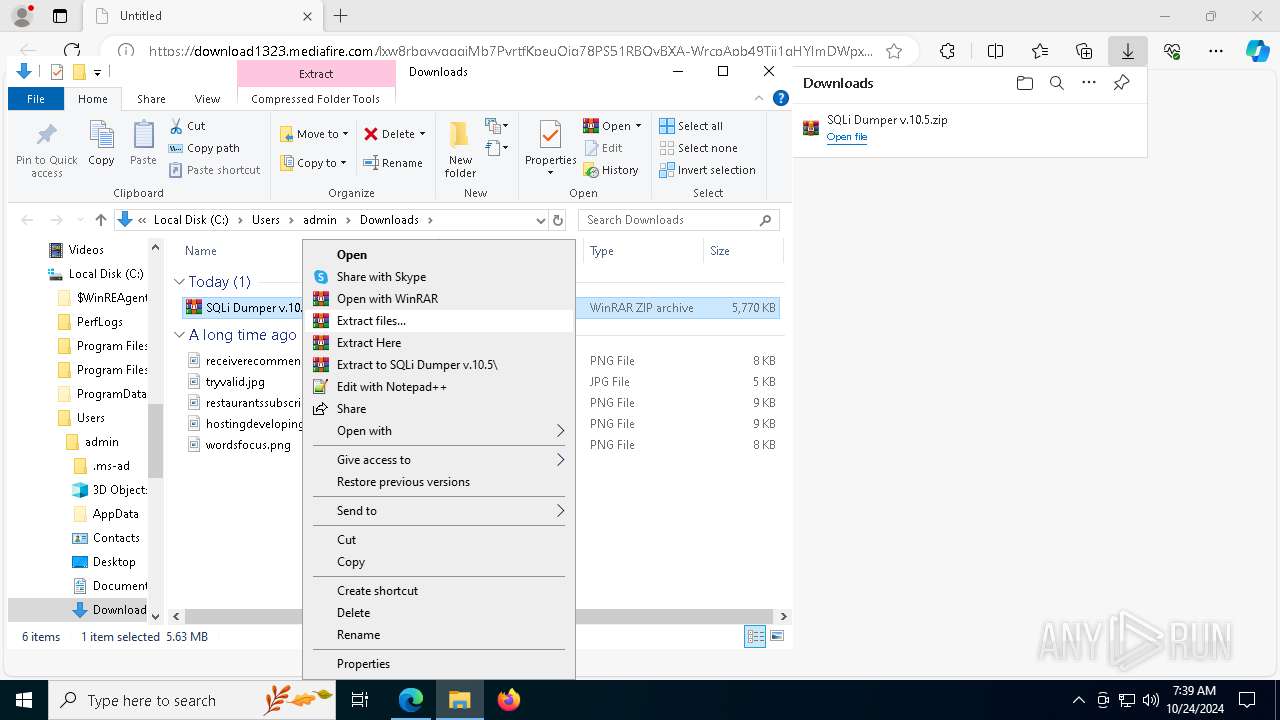
Task: Expand the Send to submenu
Action: coord(438,511)
